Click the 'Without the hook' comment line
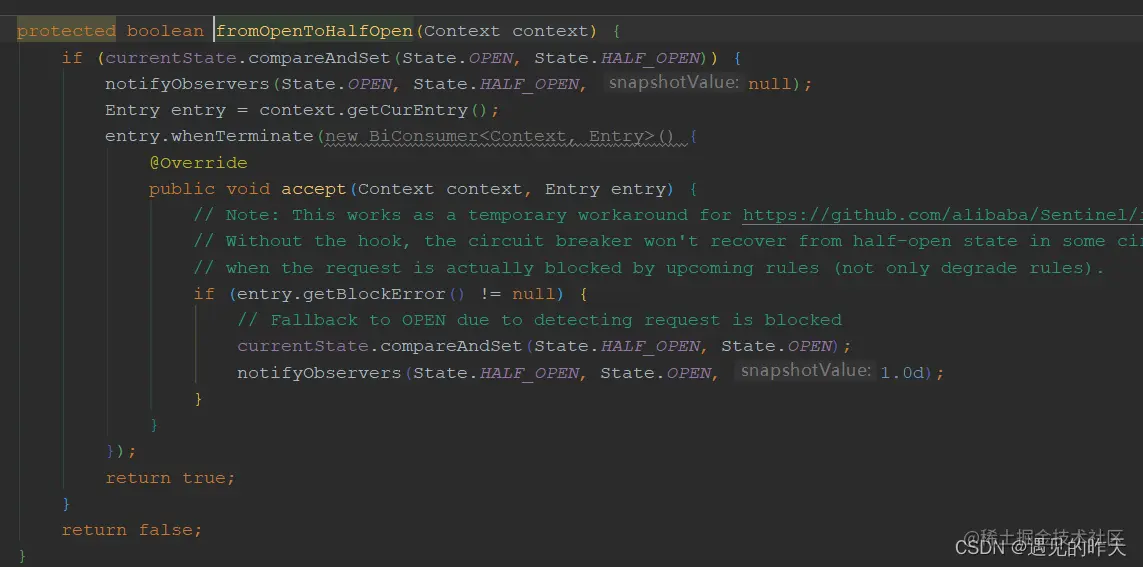Image resolution: width=1143 pixels, height=567 pixels. (x=668, y=241)
